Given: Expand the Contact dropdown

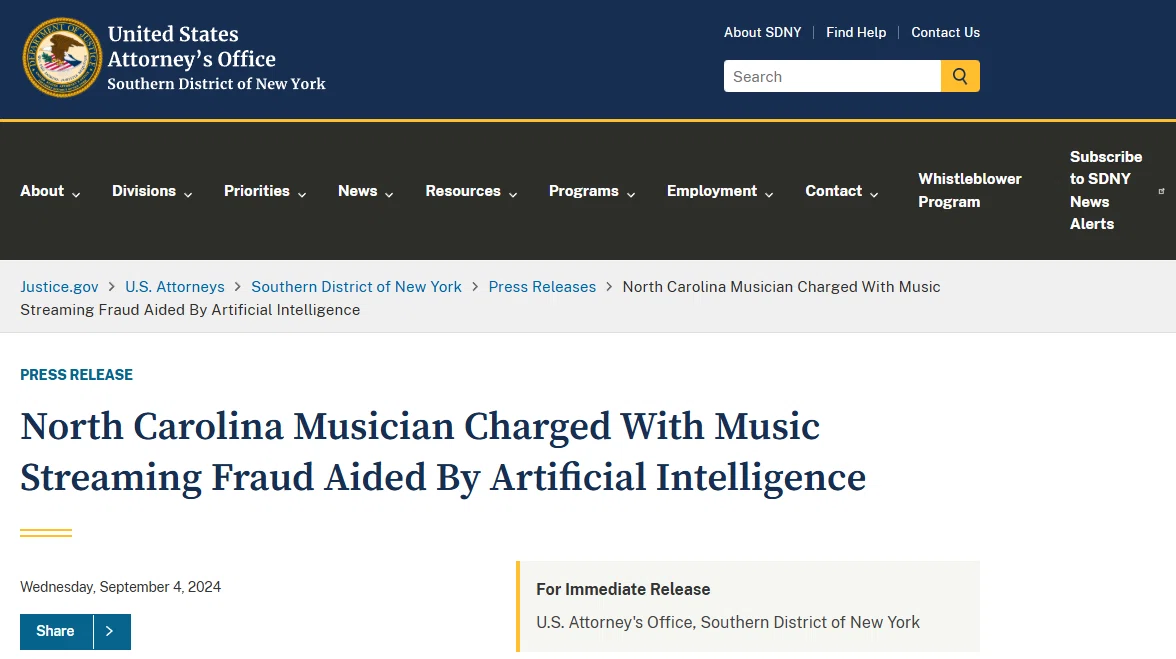Looking at the screenshot, I should 842,191.
